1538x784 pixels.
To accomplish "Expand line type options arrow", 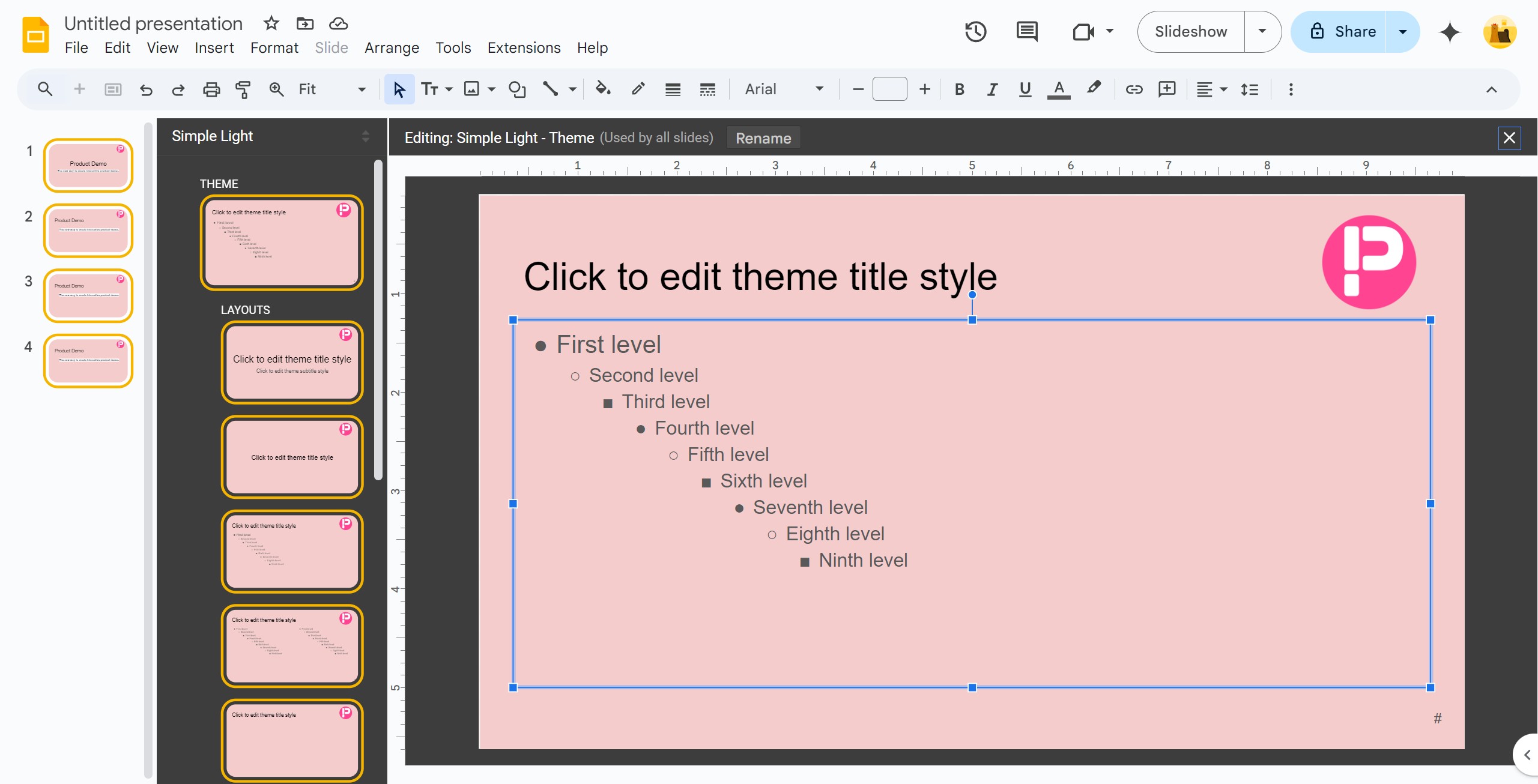I will pyautogui.click(x=572, y=89).
